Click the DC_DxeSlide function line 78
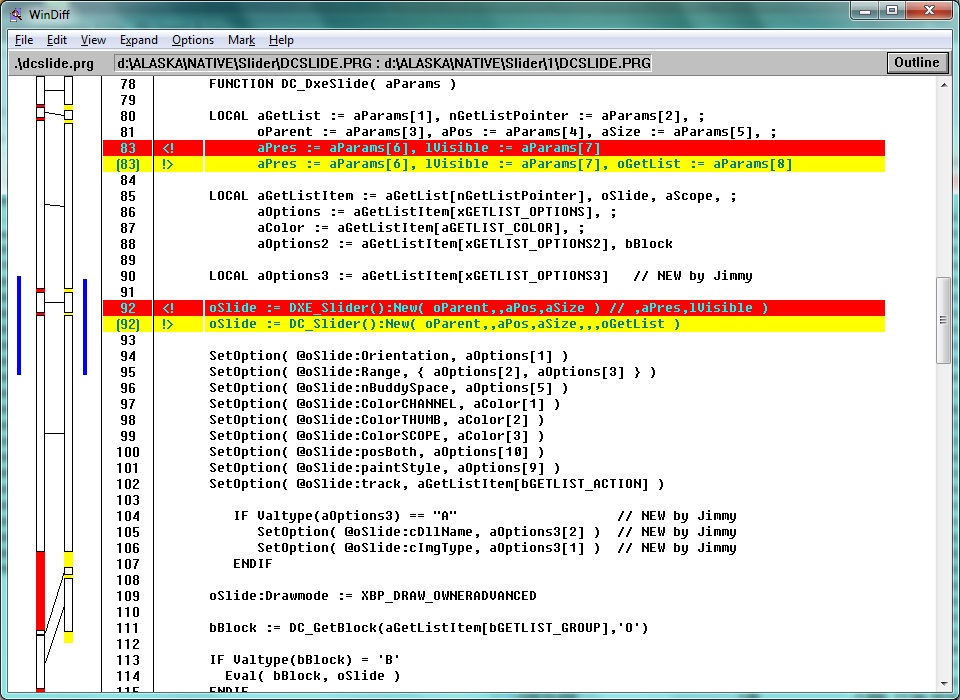The image size is (960, 700). [332, 84]
